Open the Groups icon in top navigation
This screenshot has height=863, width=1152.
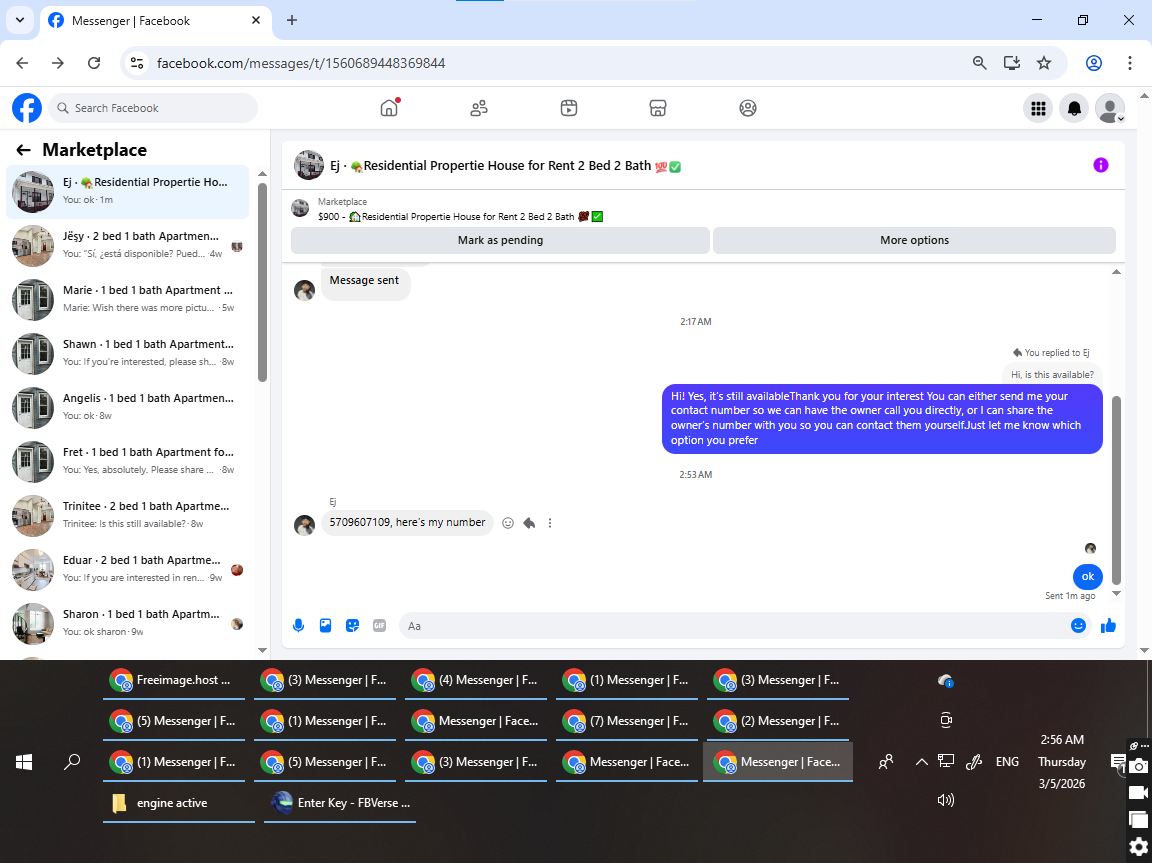pos(747,108)
